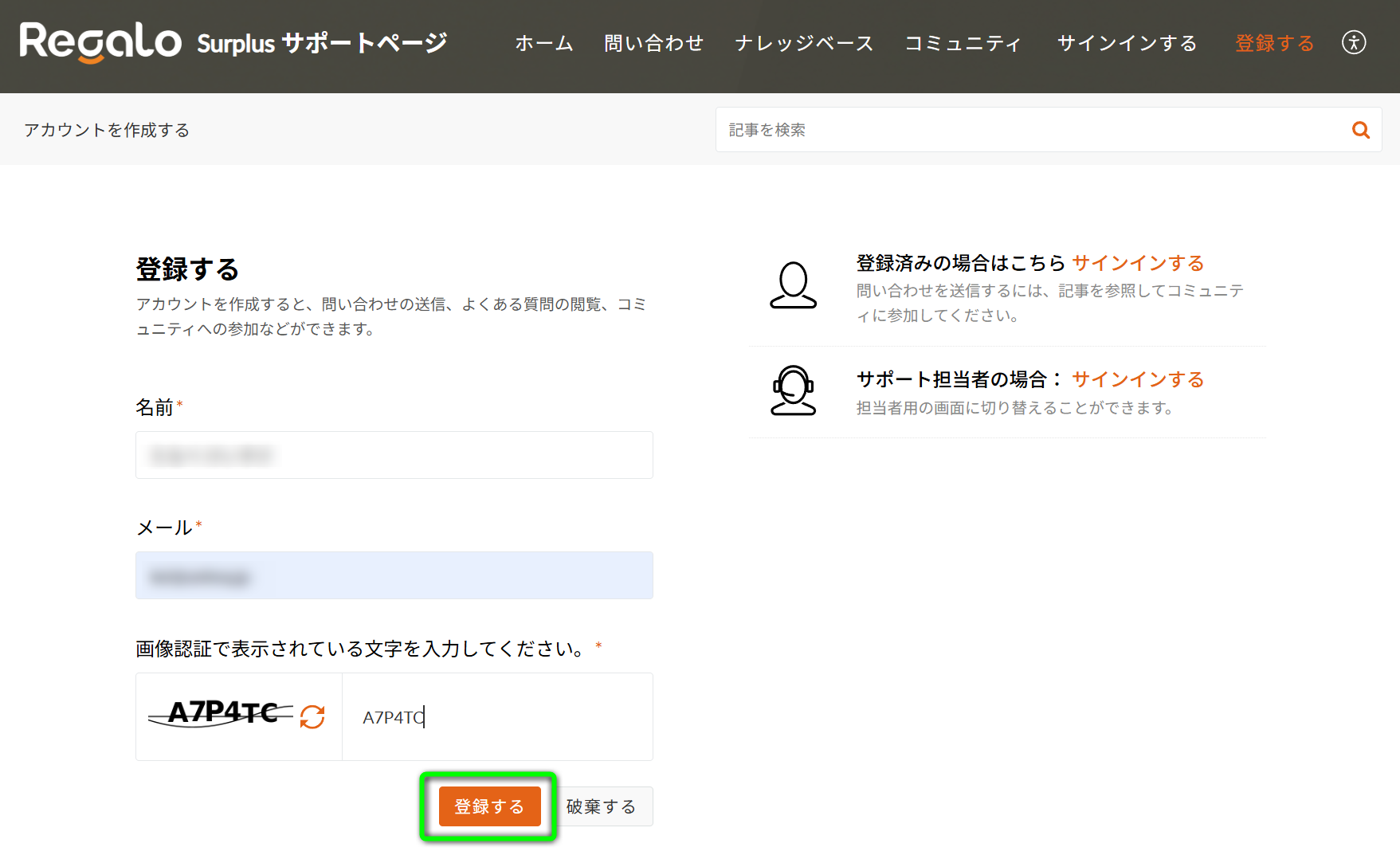Image resolution: width=1400 pixels, height=859 pixels.
Task: Go to ホーム in the navigation
Action: click(x=543, y=43)
